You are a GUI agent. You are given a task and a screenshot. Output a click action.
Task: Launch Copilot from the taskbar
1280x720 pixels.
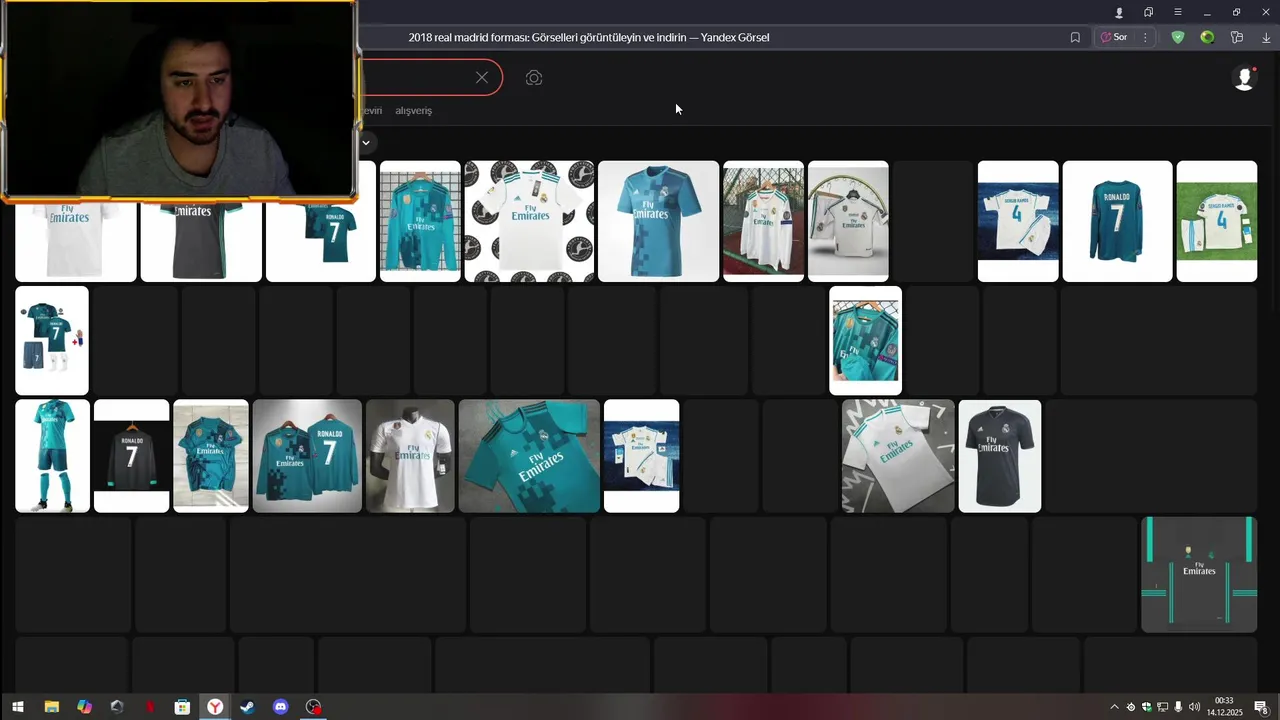(84, 707)
